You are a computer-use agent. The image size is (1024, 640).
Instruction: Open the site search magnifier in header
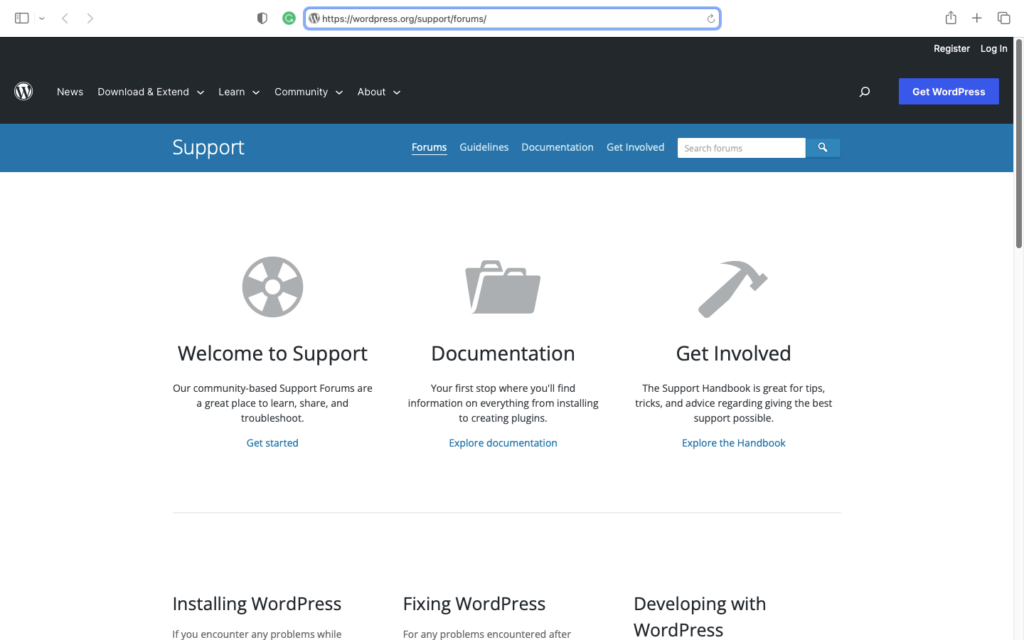coord(864,92)
